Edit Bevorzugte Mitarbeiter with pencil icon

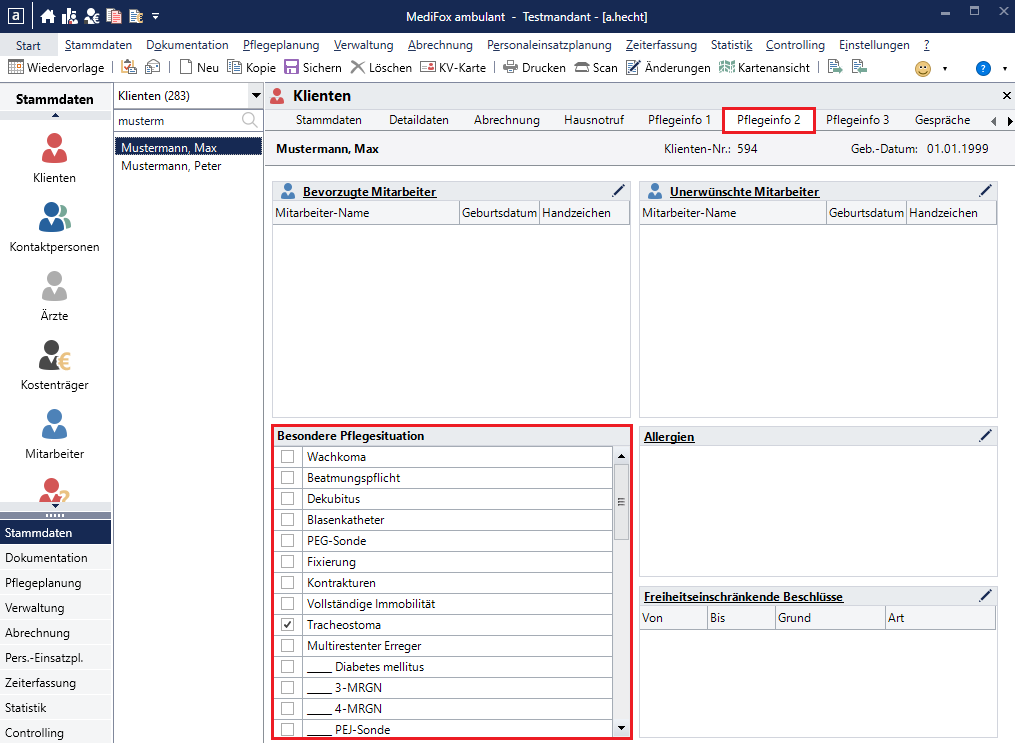point(618,191)
